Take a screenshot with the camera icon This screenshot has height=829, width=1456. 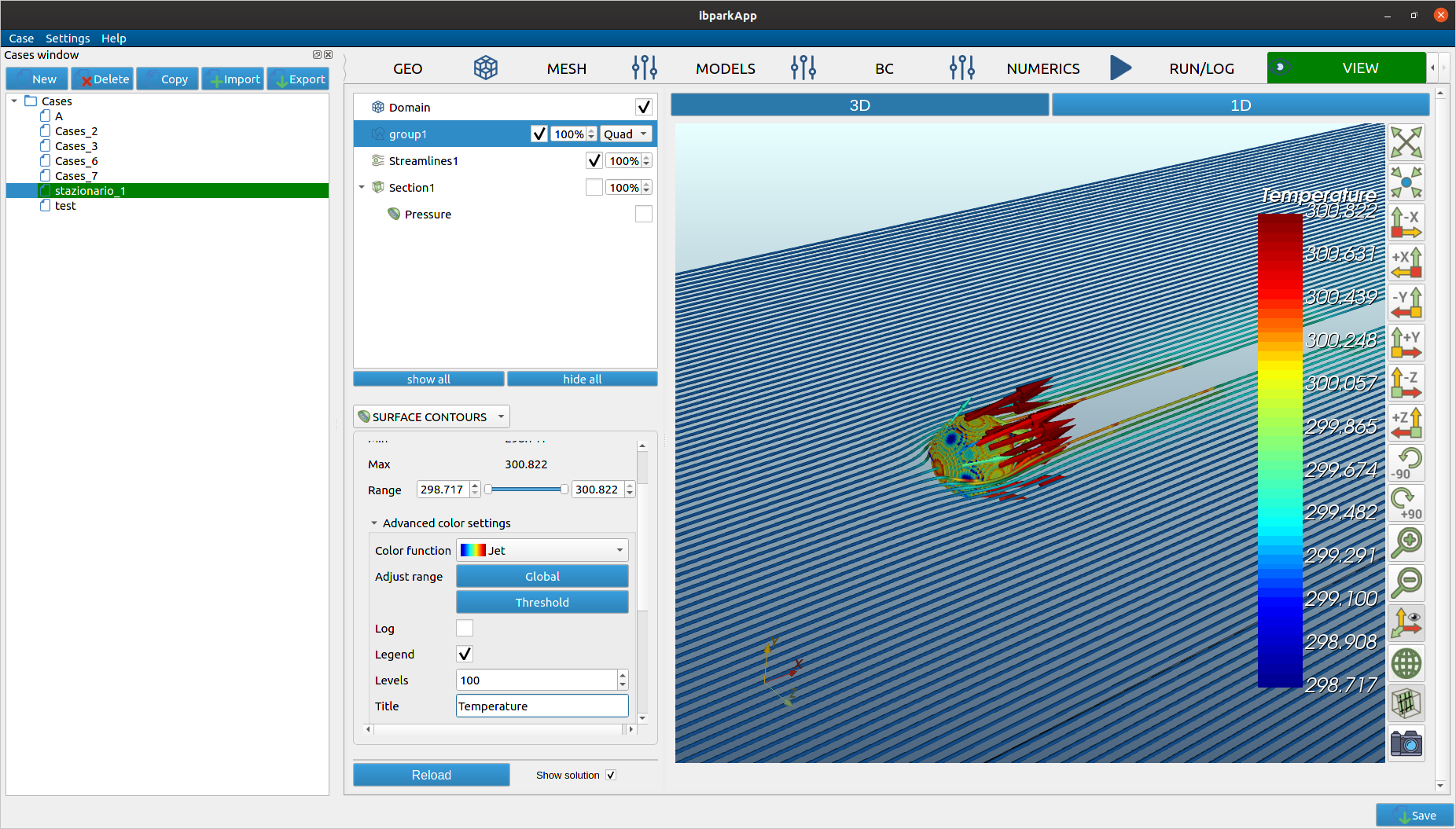tap(1406, 744)
